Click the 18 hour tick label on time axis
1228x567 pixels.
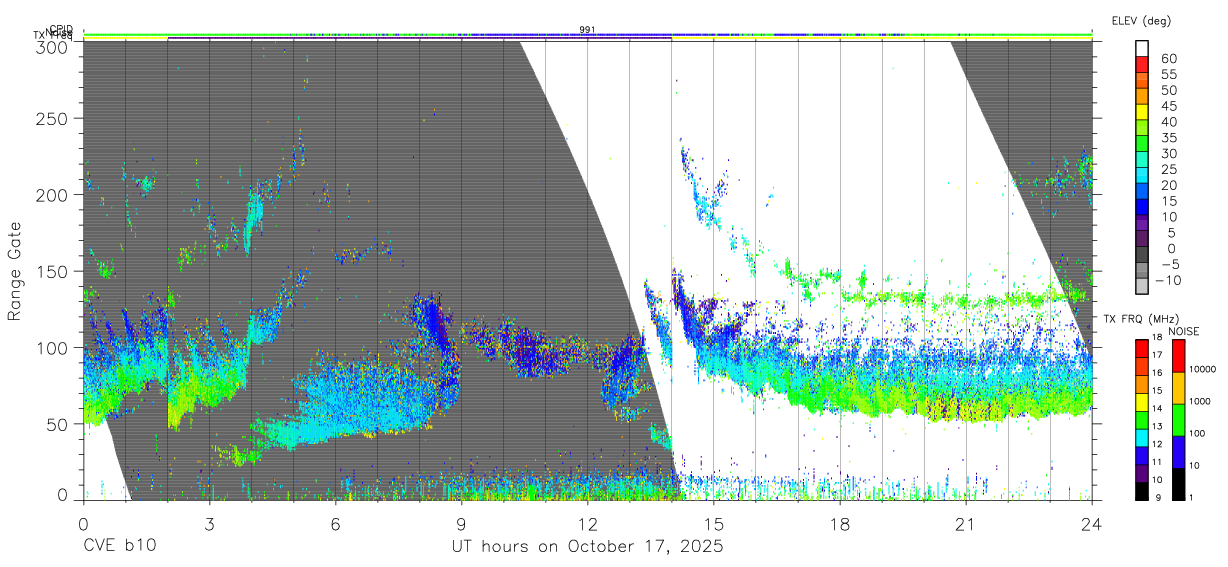[839, 523]
